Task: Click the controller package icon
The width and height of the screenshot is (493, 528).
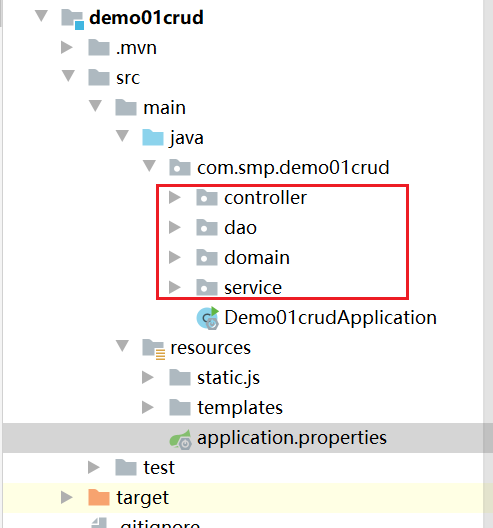Action: [207, 198]
